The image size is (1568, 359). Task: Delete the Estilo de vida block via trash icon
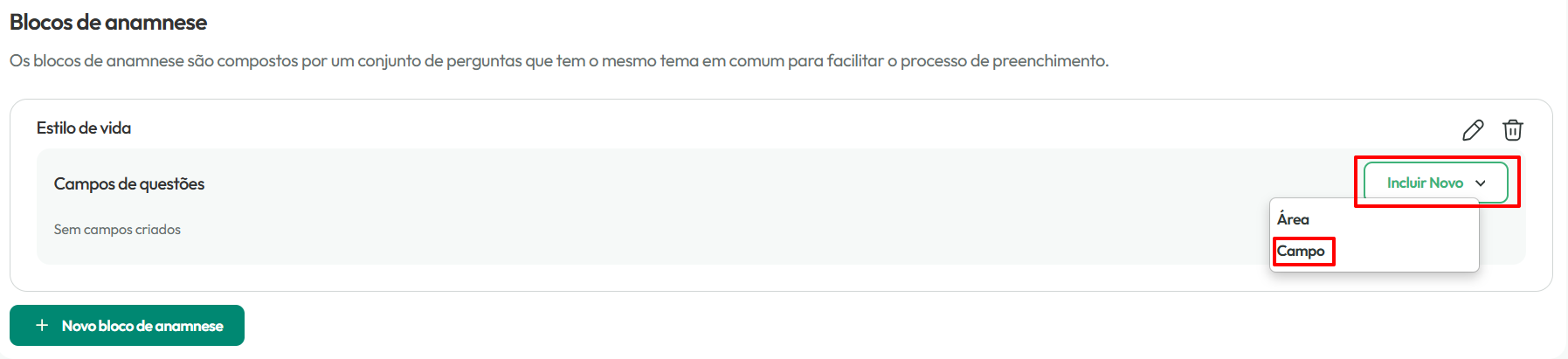point(1513,130)
